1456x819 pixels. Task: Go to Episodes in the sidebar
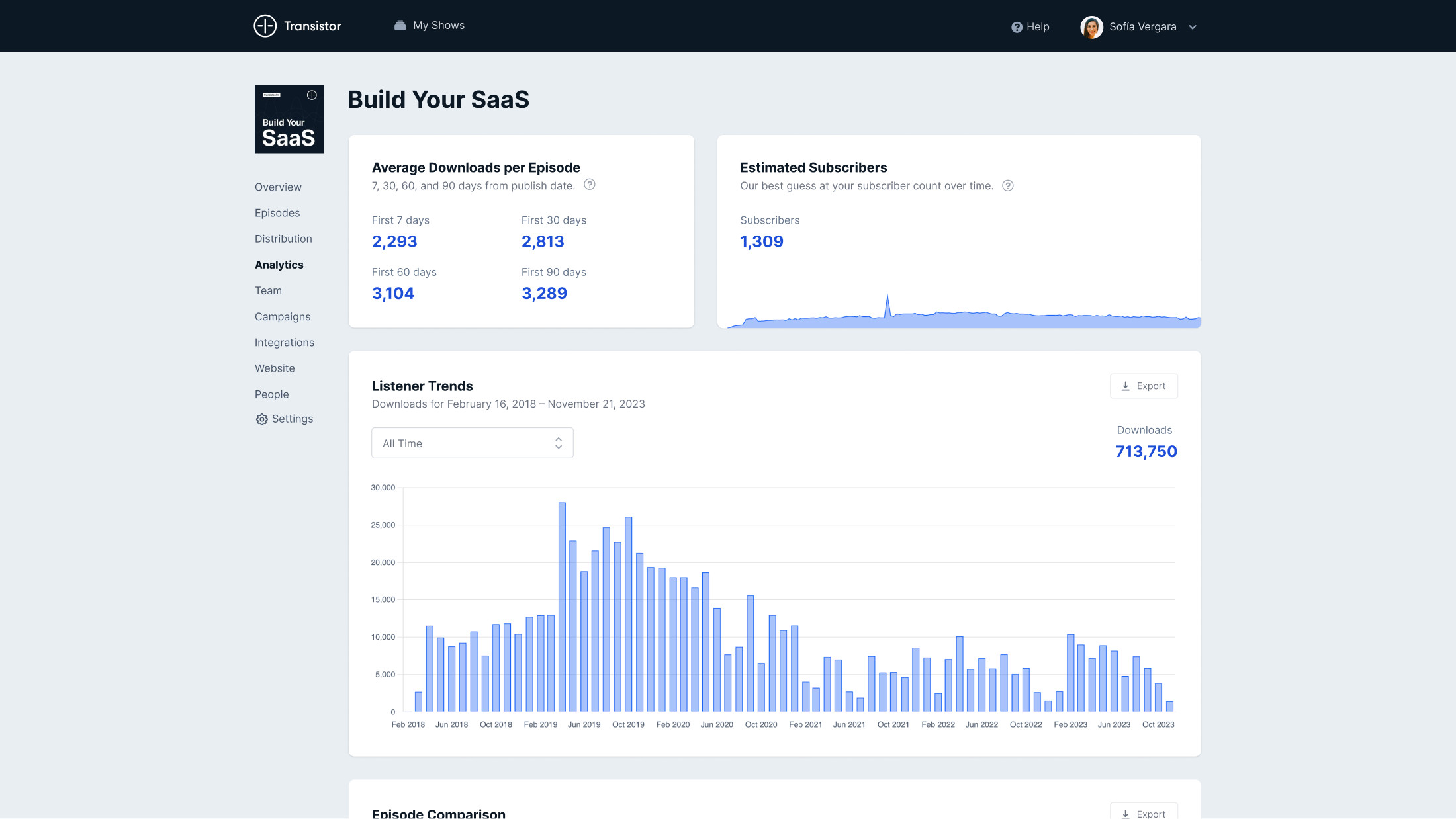(x=277, y=213)
